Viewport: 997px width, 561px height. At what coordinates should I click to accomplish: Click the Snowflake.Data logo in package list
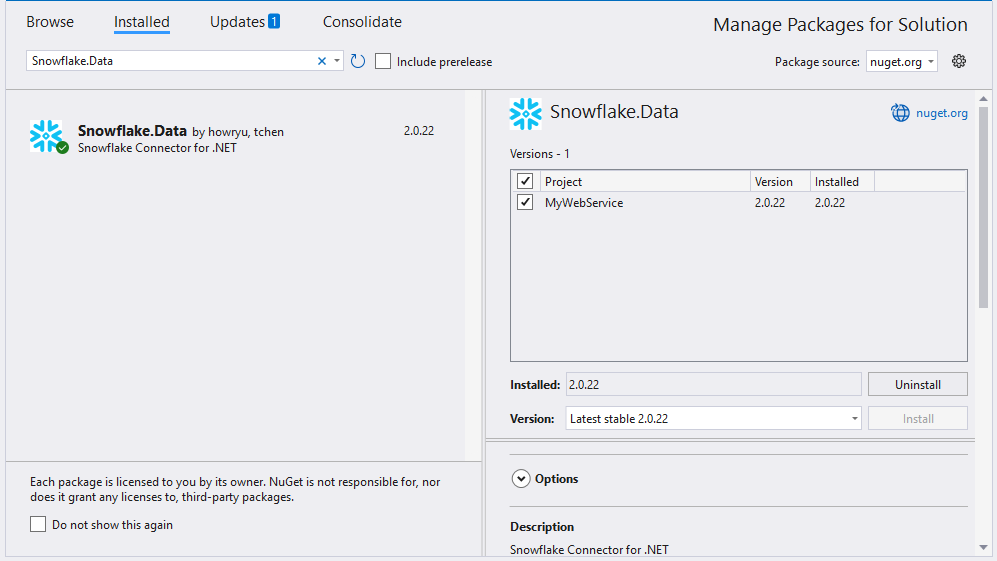[x=46, y=136]
